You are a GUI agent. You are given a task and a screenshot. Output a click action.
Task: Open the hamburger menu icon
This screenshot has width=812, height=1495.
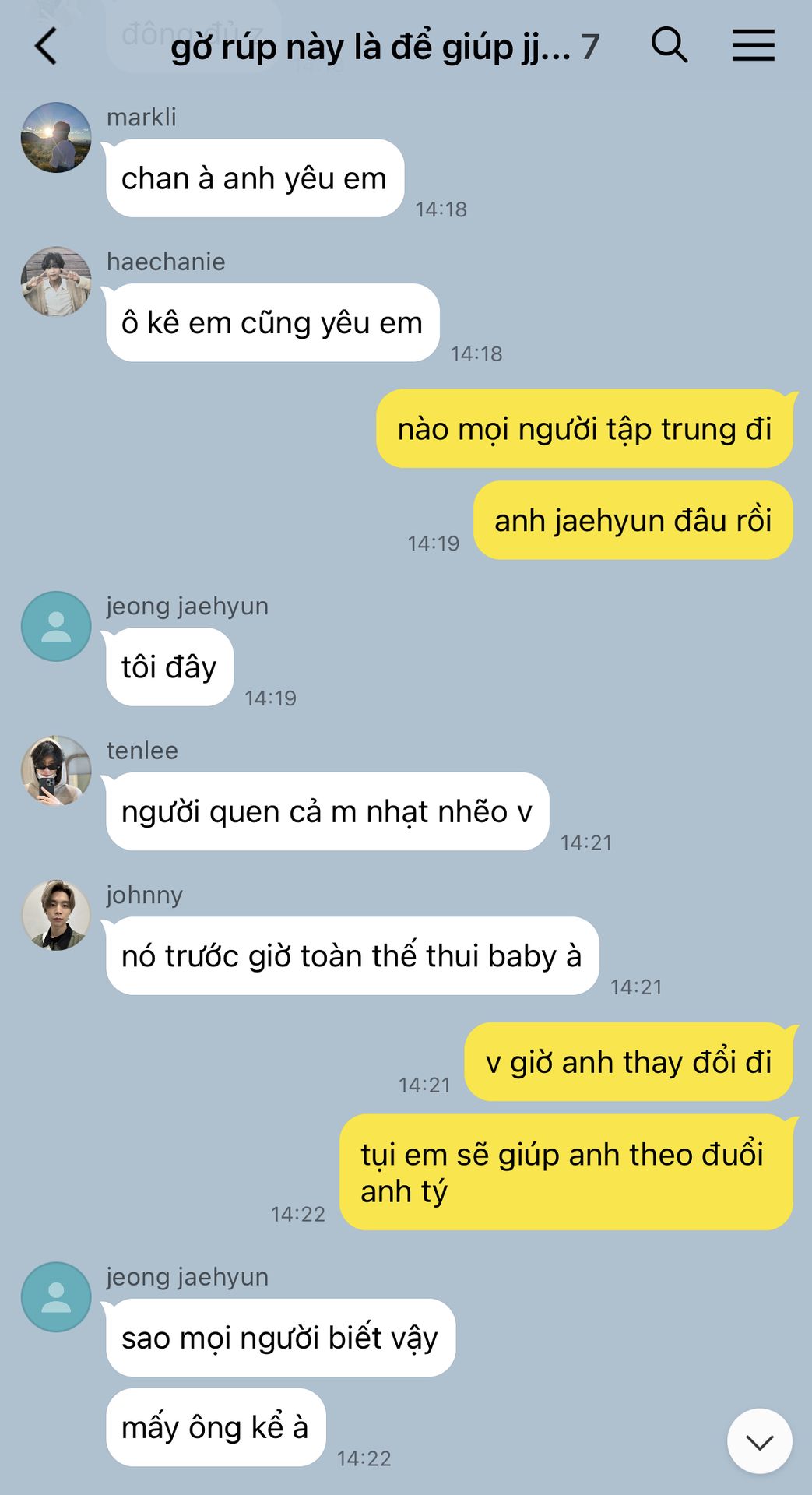[x=754, y=45]
